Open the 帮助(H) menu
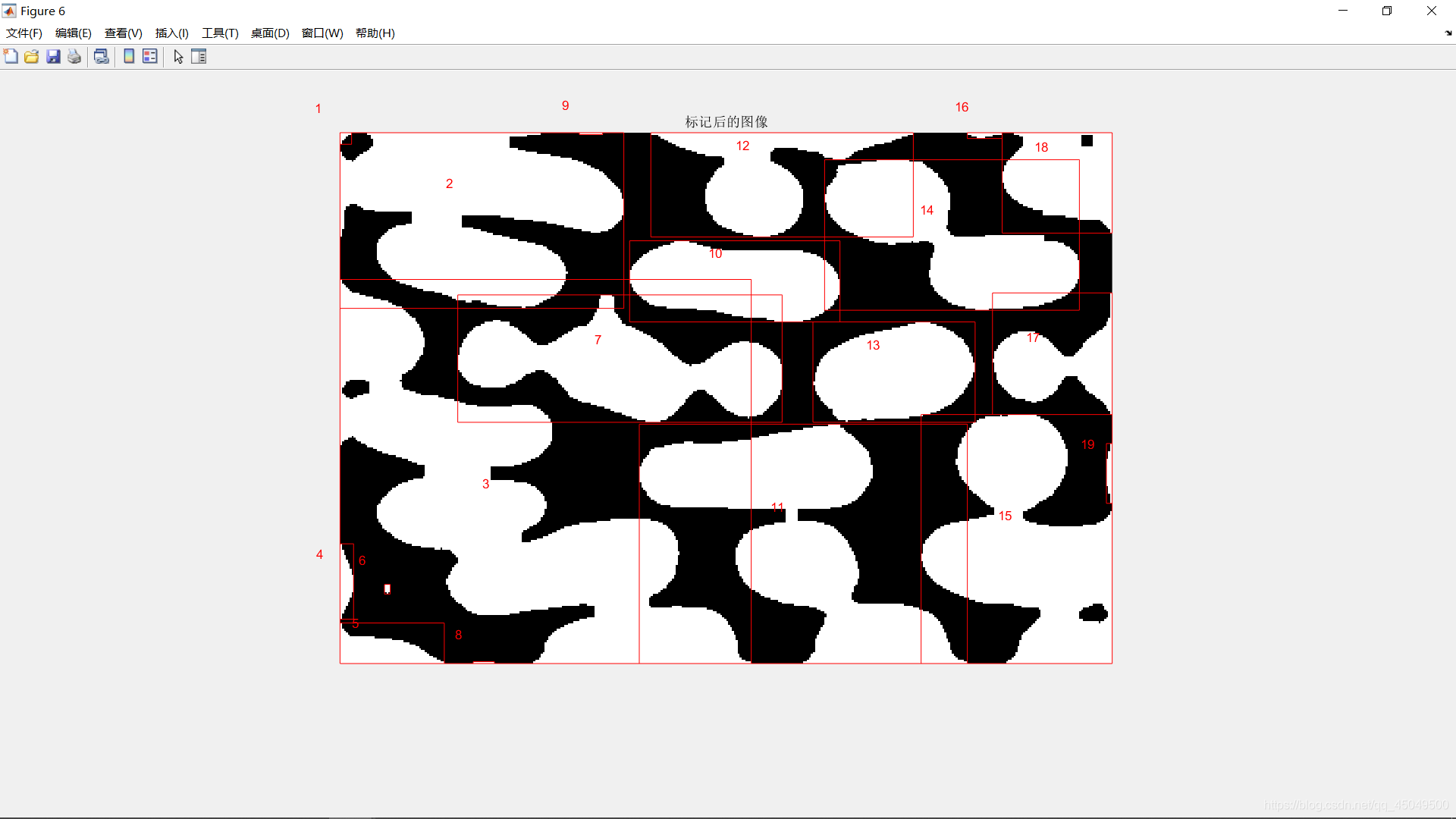Viewport: 1456px width, 819px height. tap(375, 33)
